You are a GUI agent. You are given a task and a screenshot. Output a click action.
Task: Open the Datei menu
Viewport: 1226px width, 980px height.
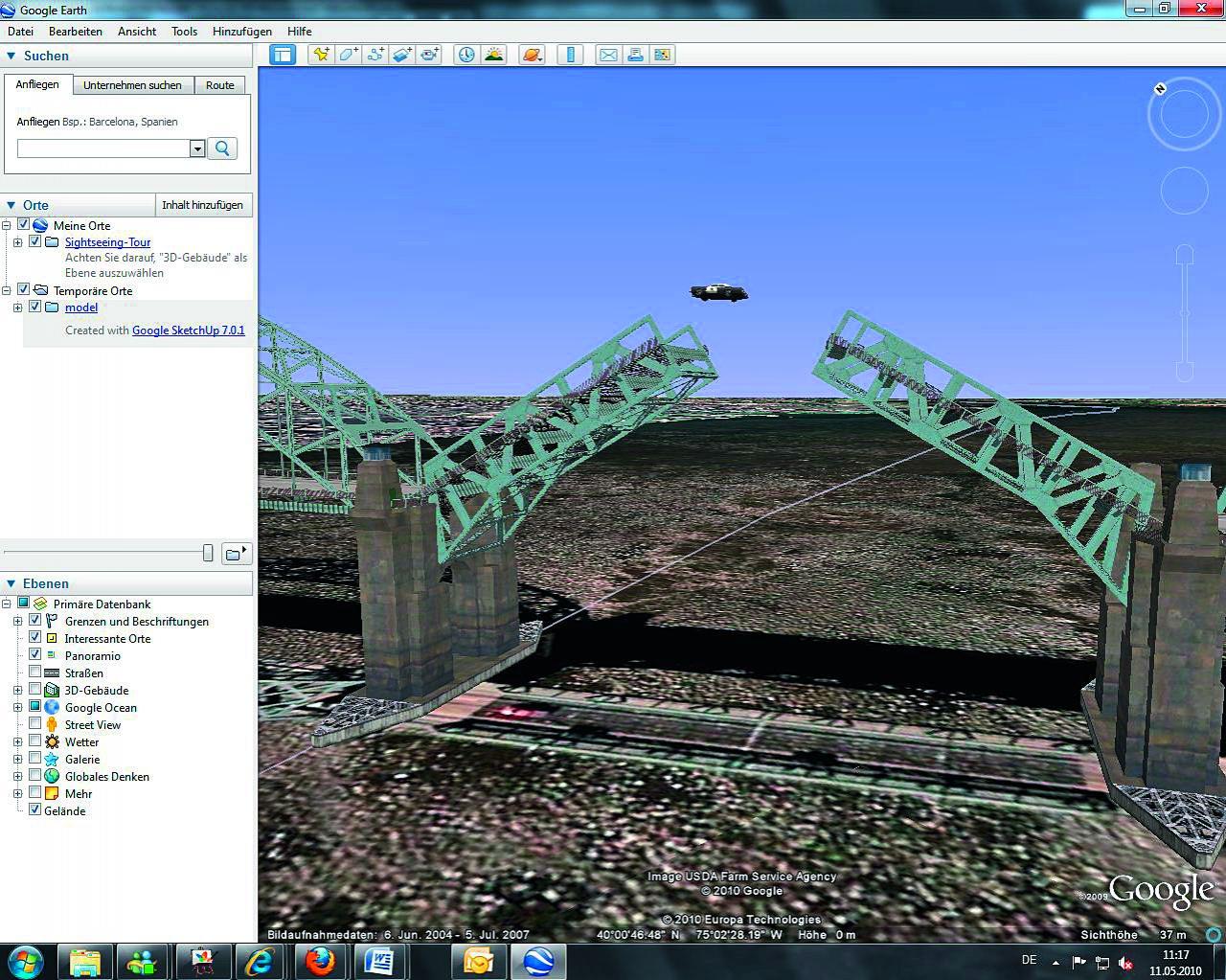[x=20, y=32]
